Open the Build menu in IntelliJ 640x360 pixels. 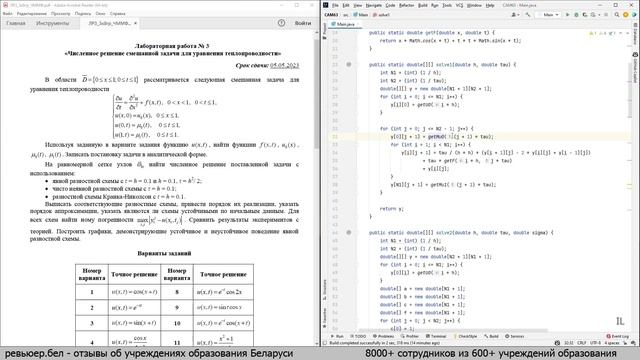(422, 5)
